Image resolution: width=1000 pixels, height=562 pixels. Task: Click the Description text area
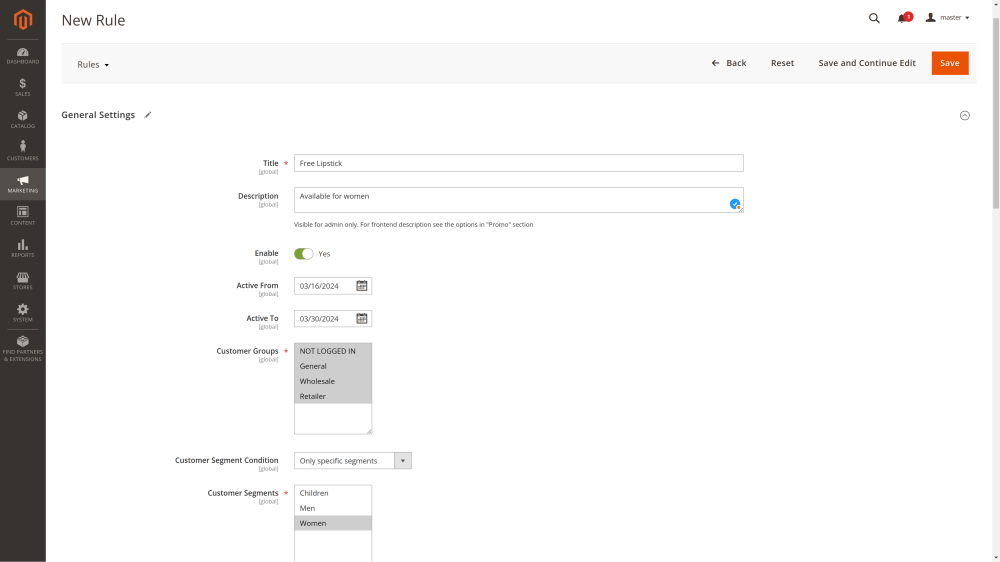click(x=518, y=200)
